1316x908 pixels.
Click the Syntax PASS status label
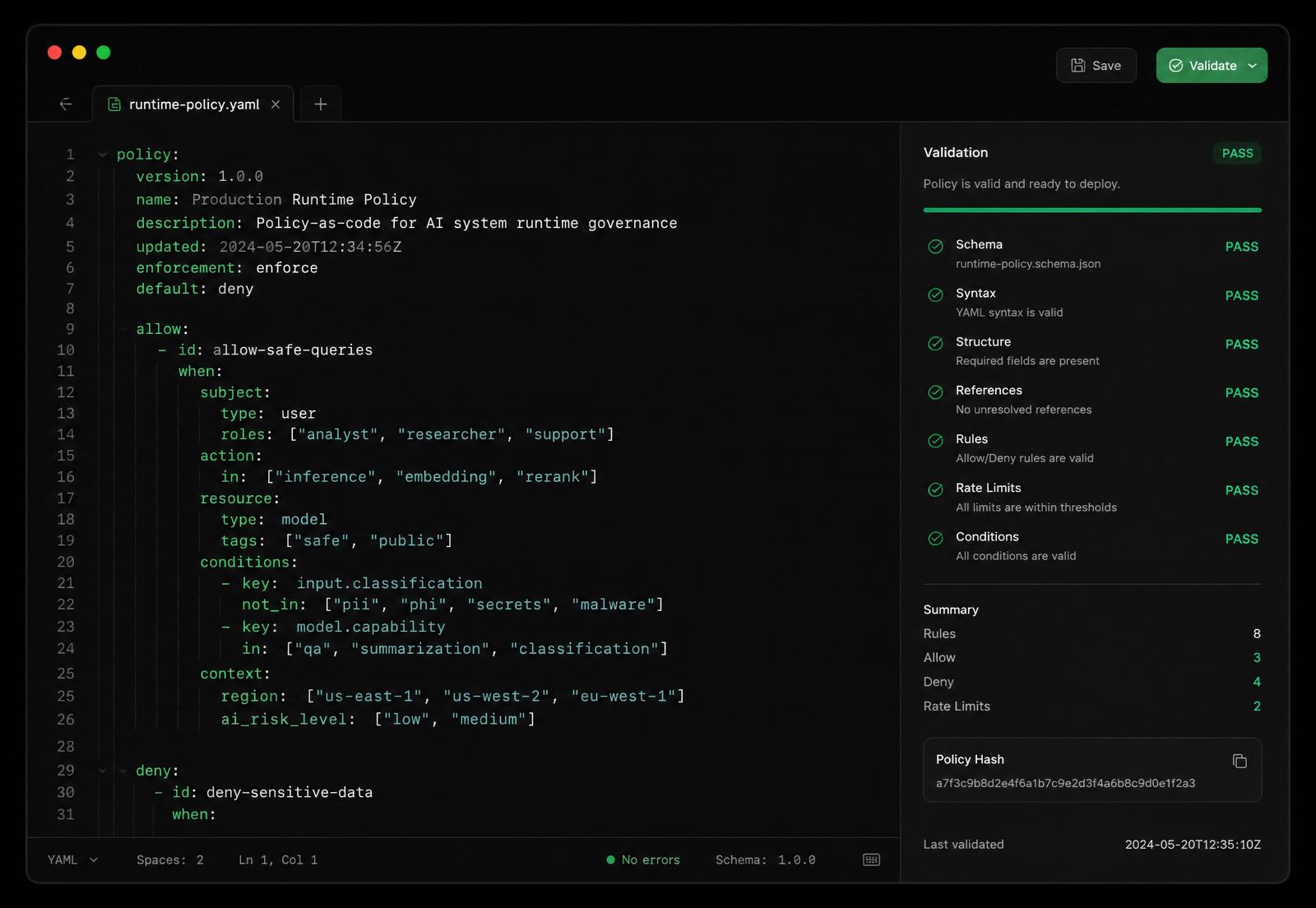tap(1241, 296)
